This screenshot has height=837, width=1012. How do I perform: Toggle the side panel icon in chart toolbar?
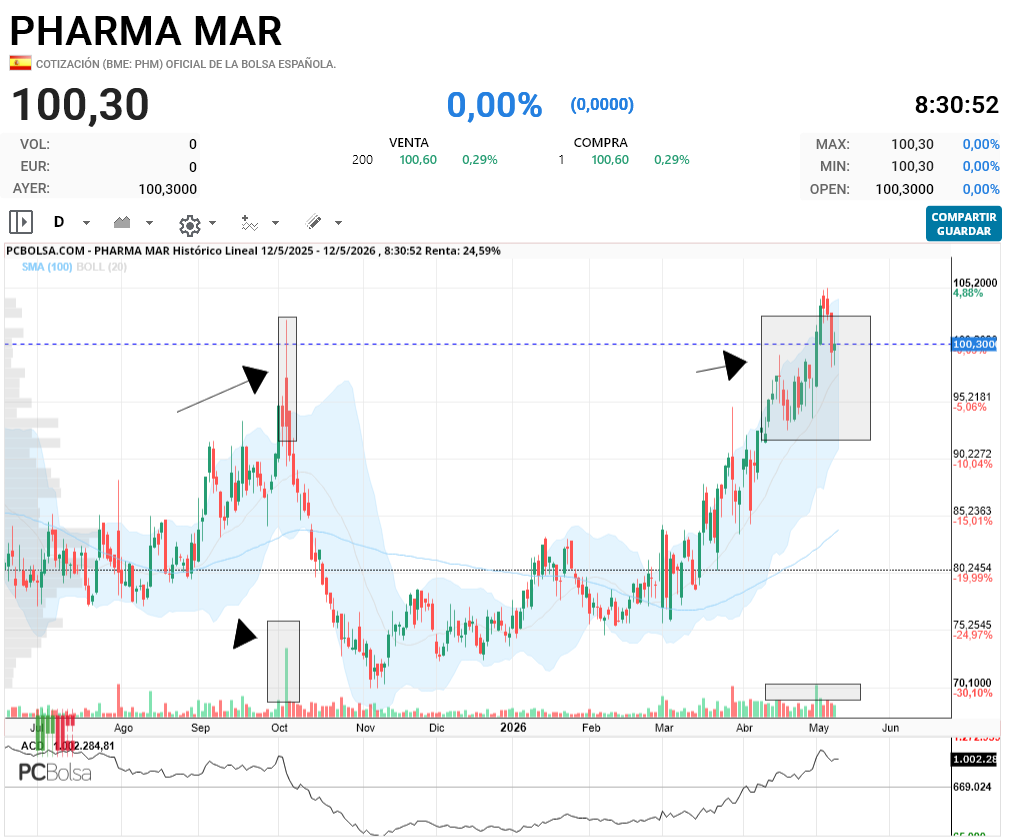click(x=21, y=223)
